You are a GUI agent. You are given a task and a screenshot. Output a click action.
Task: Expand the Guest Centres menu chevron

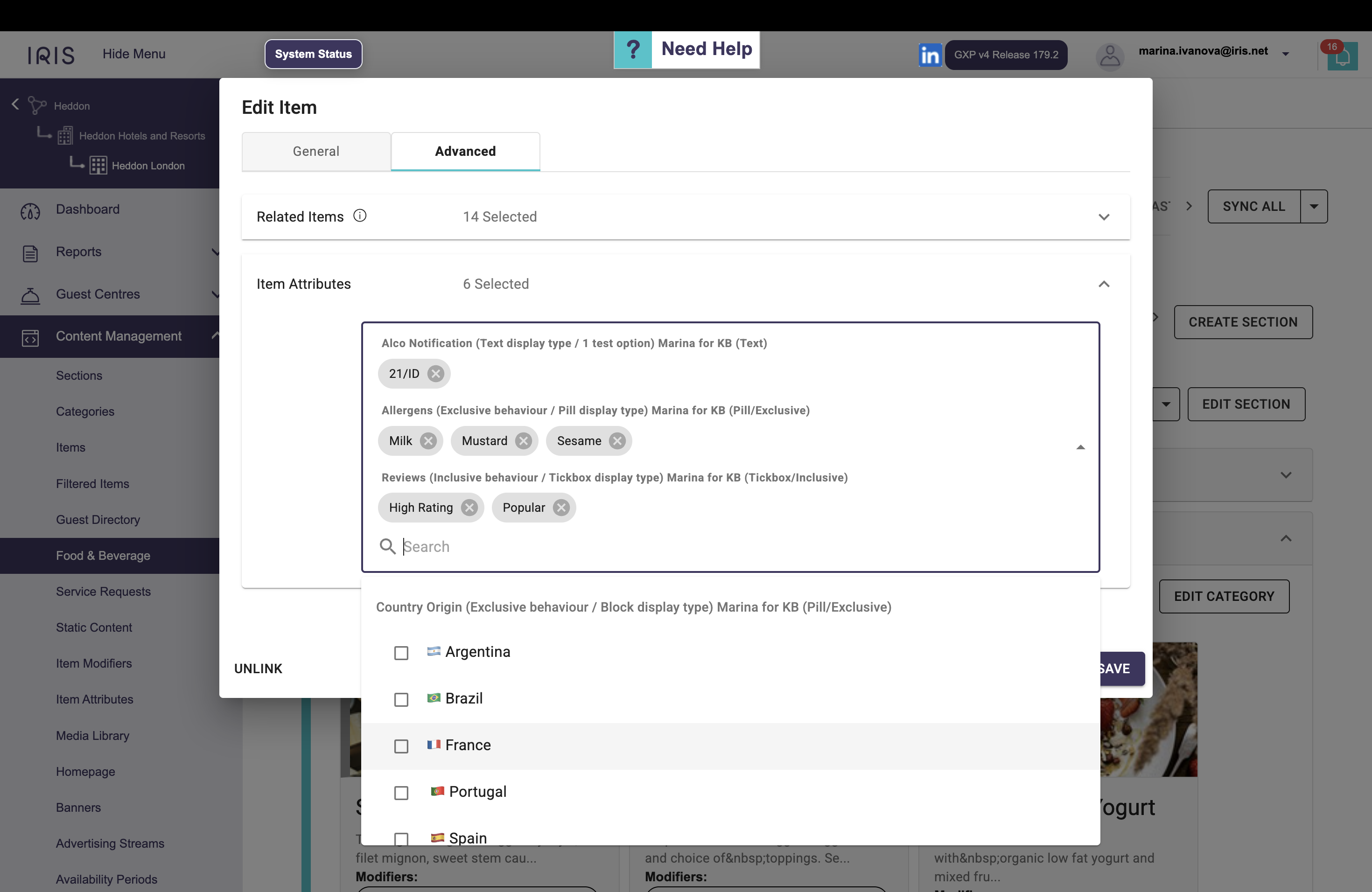click(x=215, y=294)
